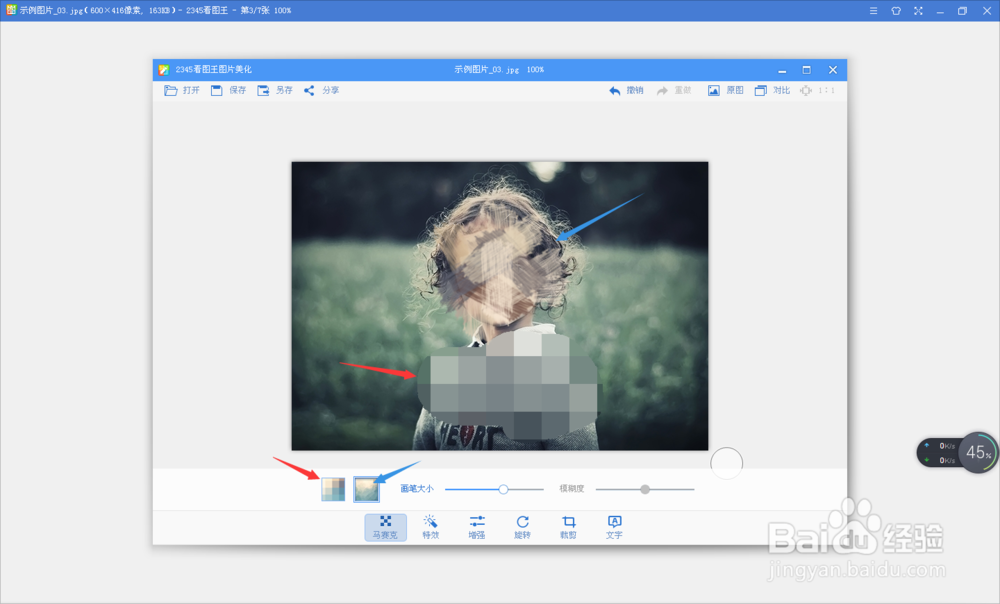The height and width of the screenshot is (604, 1000).
Task: Adjust the 模糊度 blur level slider
Action: pos(645,489)
